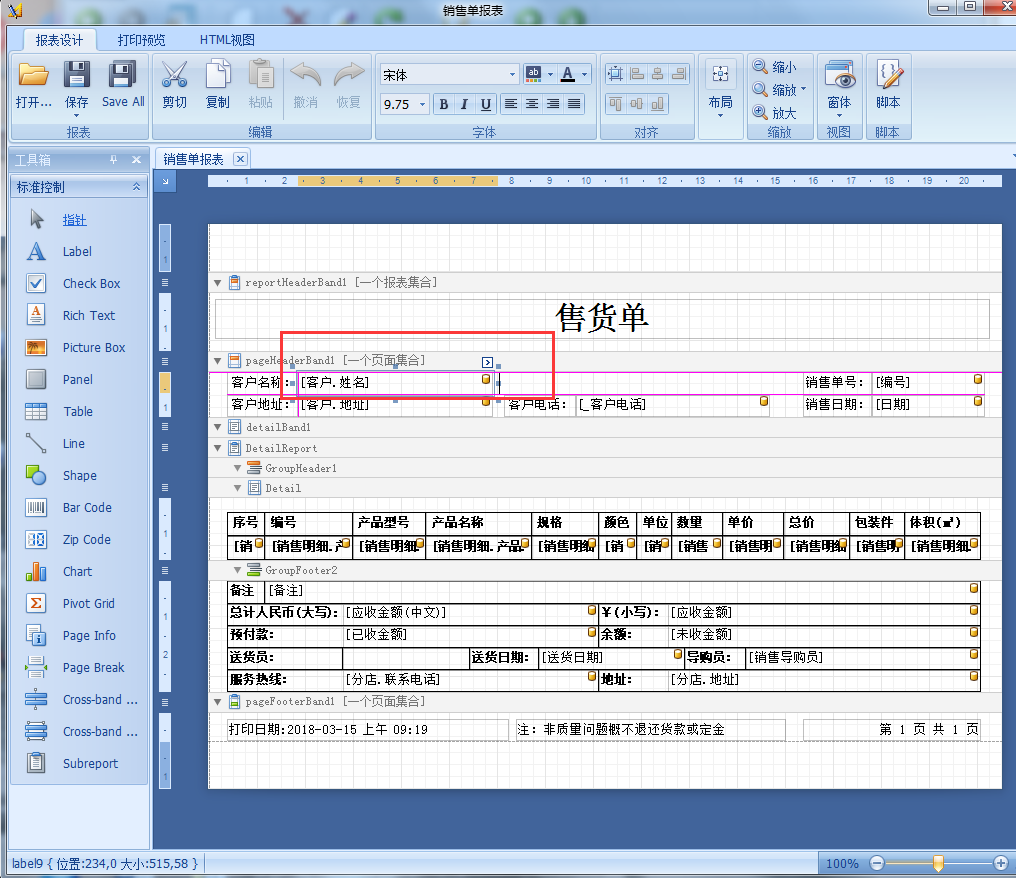Toggle italic text formatting
1016x878 pixels.
(x=464, y=104)
